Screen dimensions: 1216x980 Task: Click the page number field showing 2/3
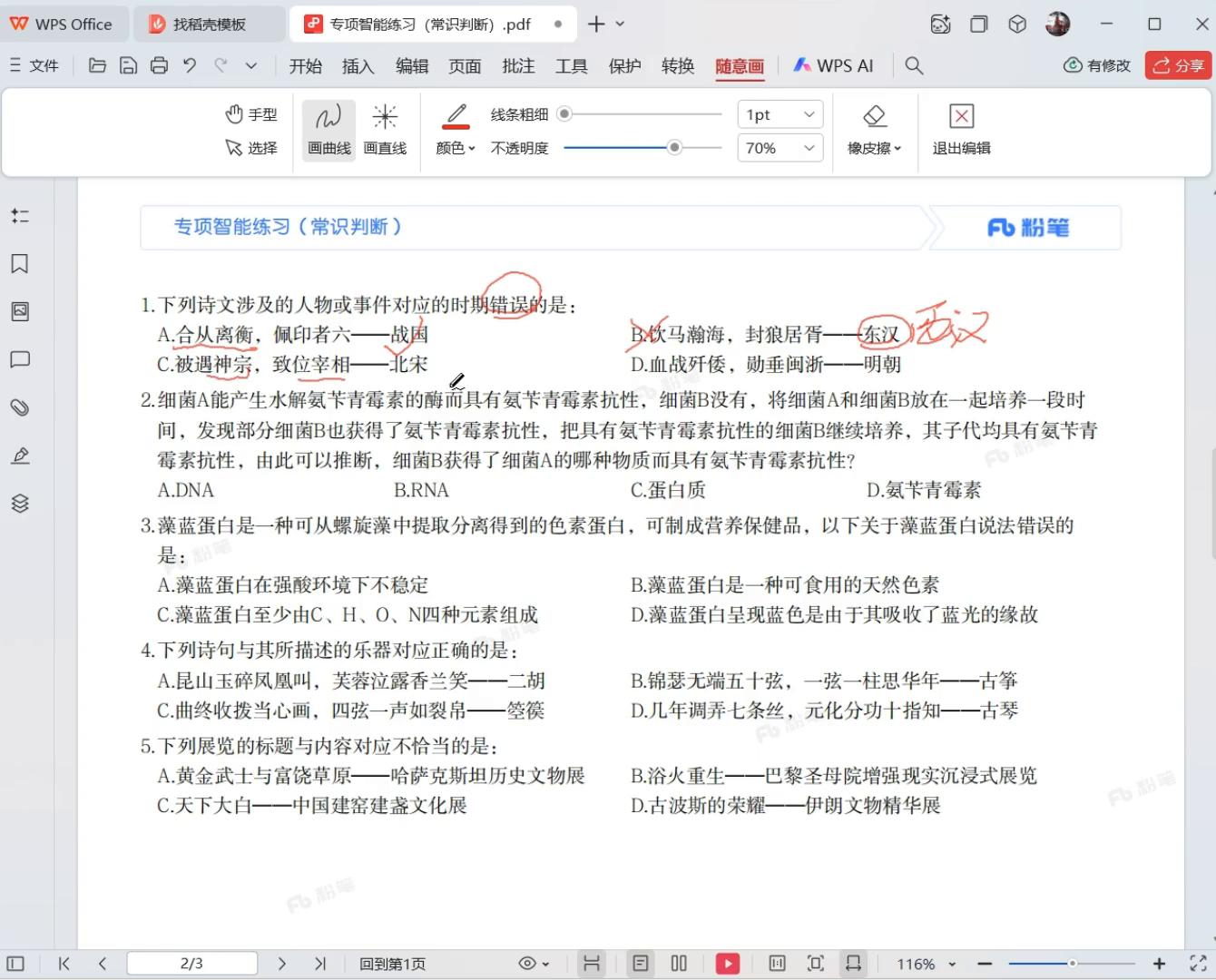[x=191, y=963]
